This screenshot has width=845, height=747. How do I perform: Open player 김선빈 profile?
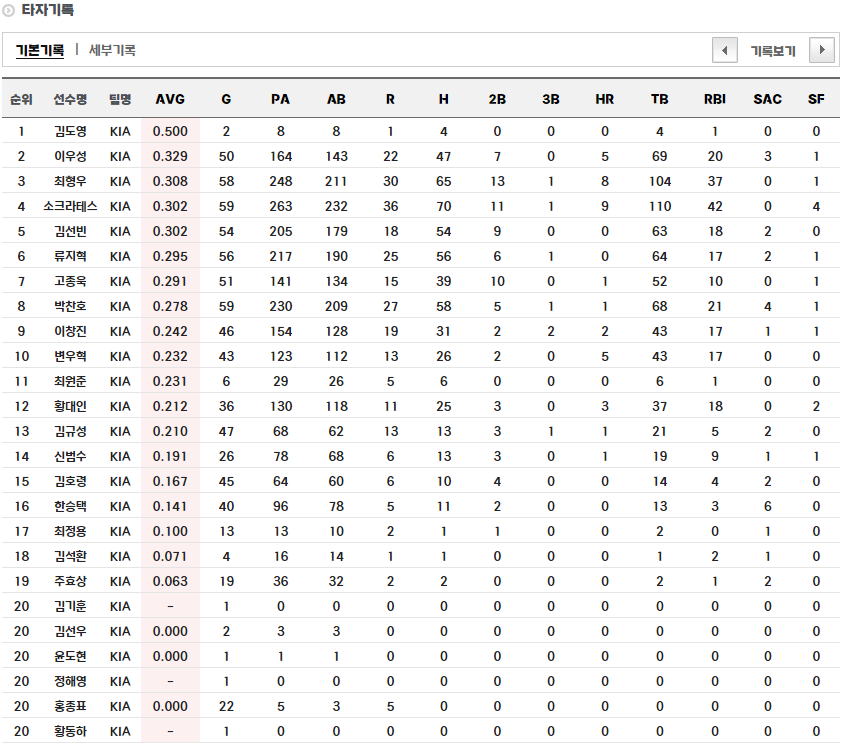[70, 231]
